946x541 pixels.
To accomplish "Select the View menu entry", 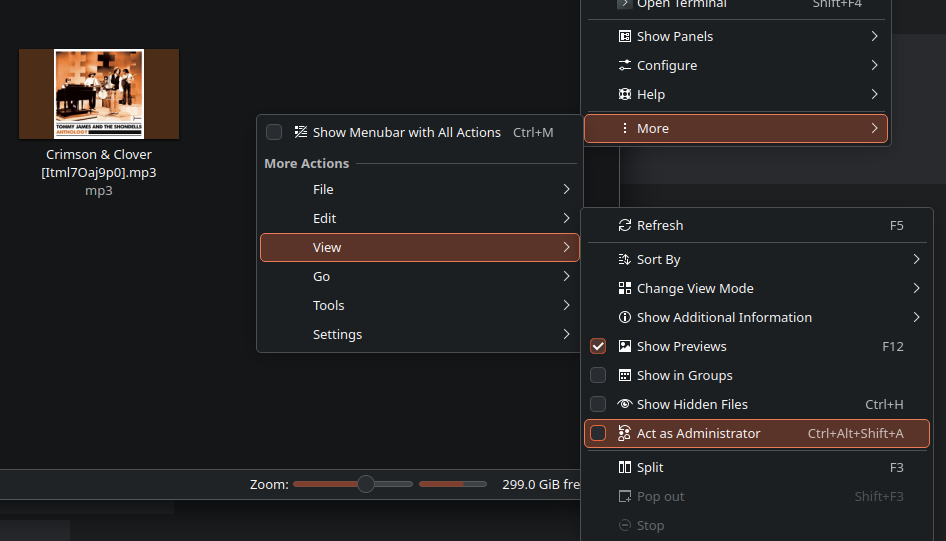I will pos(419,247).
